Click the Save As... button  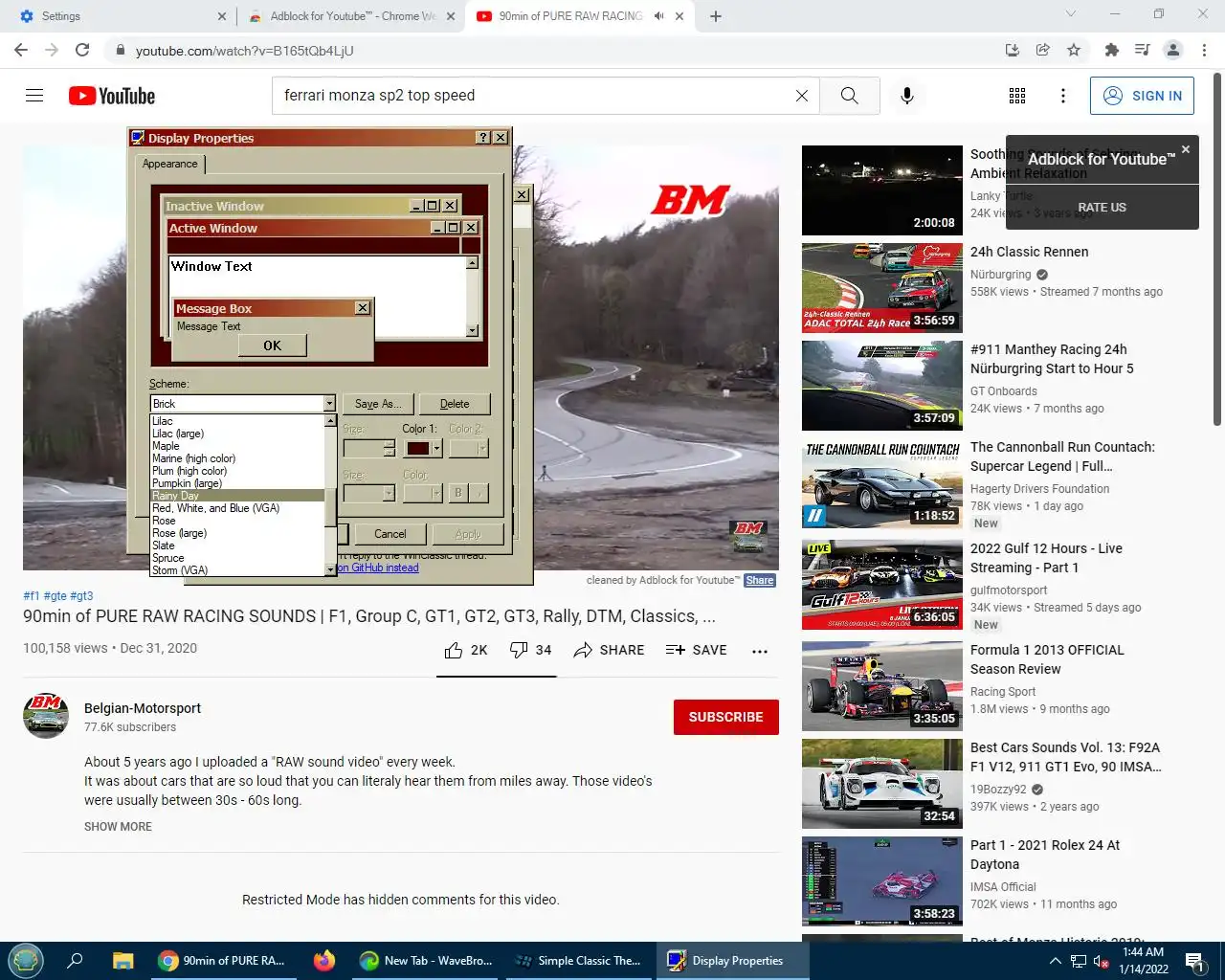(378, 404)
